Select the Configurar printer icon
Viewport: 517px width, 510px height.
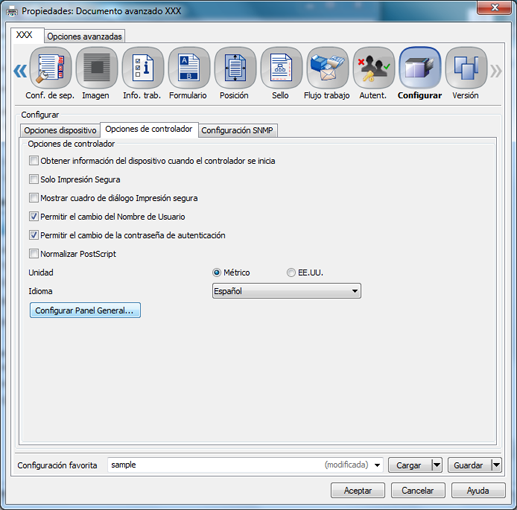pos(420,68)
